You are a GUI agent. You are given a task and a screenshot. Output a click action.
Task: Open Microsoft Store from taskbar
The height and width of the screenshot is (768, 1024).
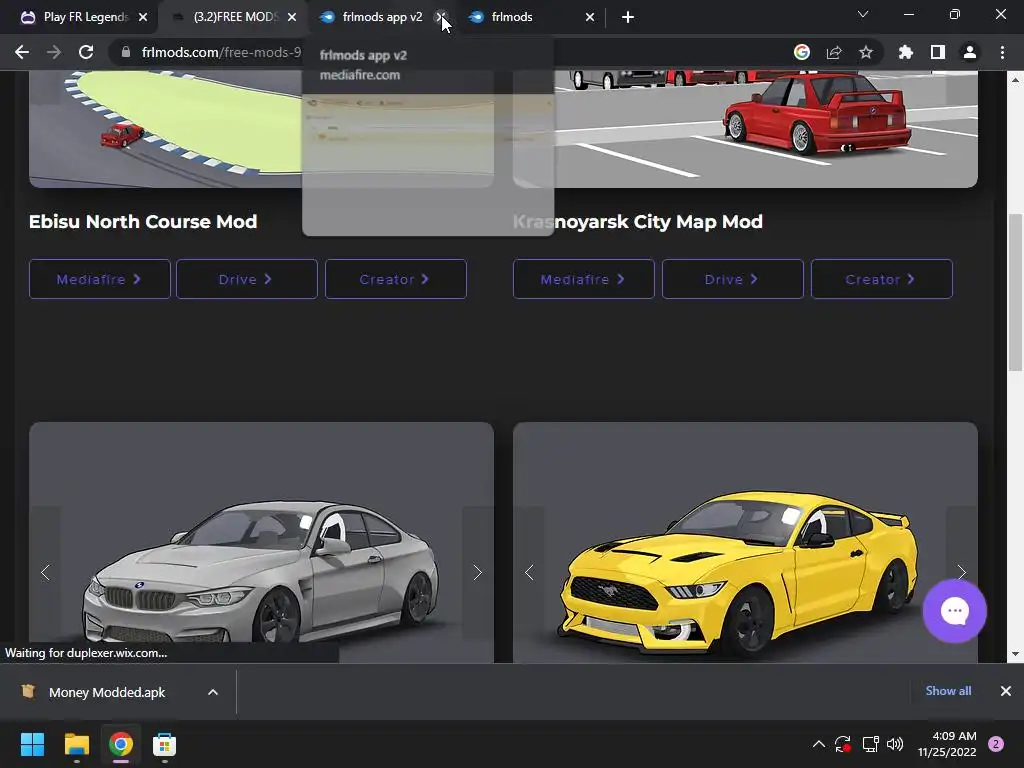pyautogui.click(x=164, y=744)
